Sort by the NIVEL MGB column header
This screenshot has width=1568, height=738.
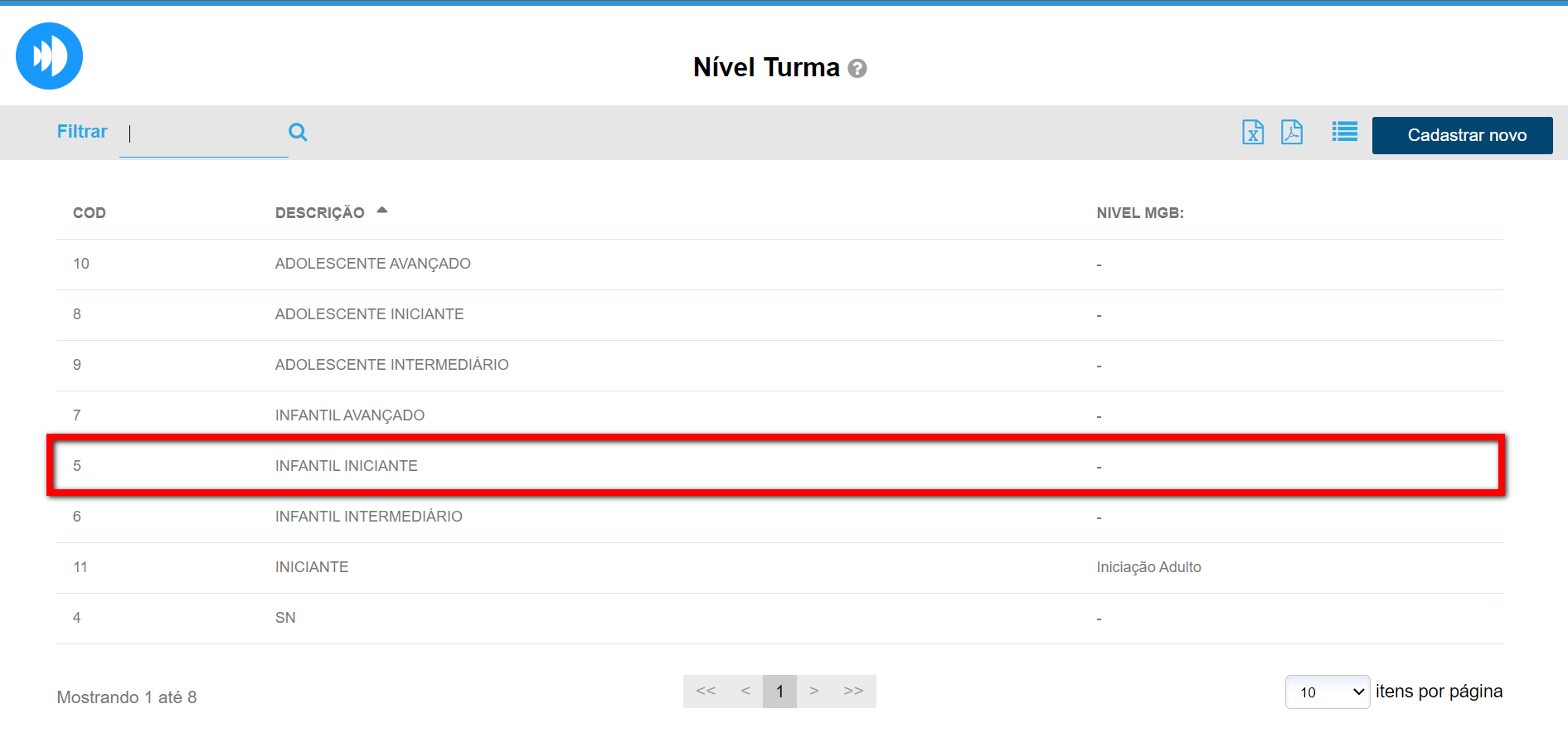(x=1139, y=213)
